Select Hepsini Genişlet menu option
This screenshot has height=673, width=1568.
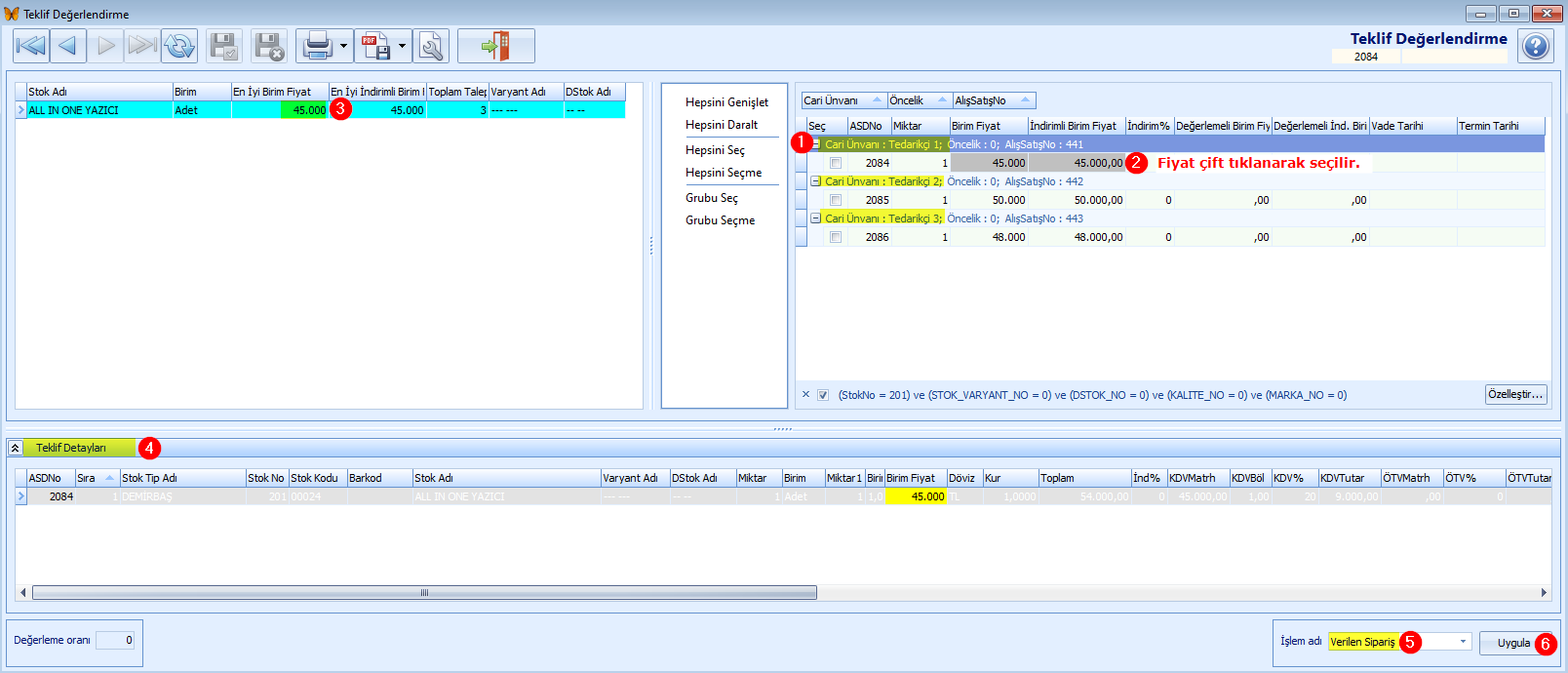pyautogui.click(x=726, y=102)
